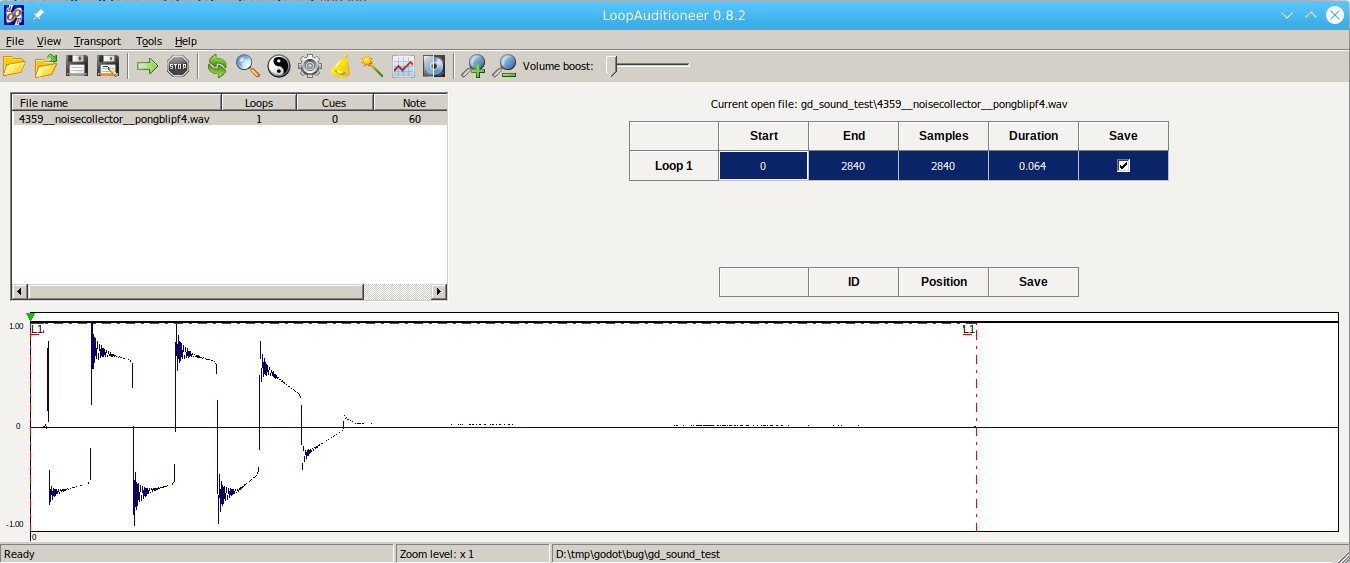Image resolution: width=1350 pixels, height=563 pixels.
Task: Open the Transport menu
Action: point(97,41)
